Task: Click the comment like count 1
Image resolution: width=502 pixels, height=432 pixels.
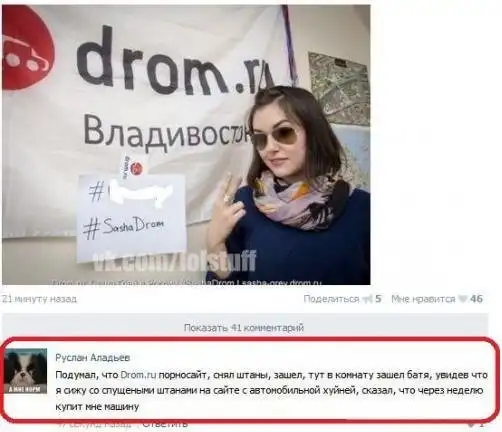Action: [481, 425]
